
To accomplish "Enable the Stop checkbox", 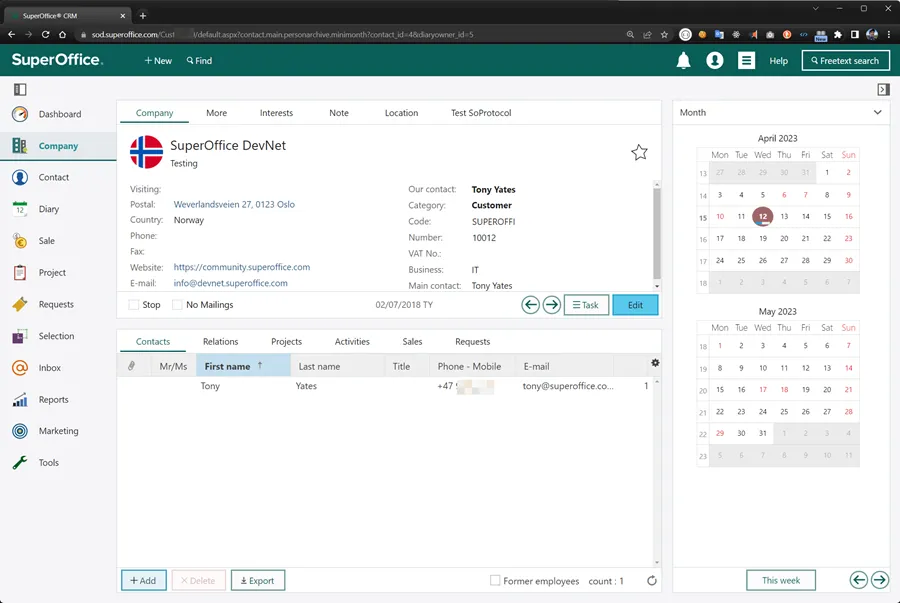I will click(135, 305).
